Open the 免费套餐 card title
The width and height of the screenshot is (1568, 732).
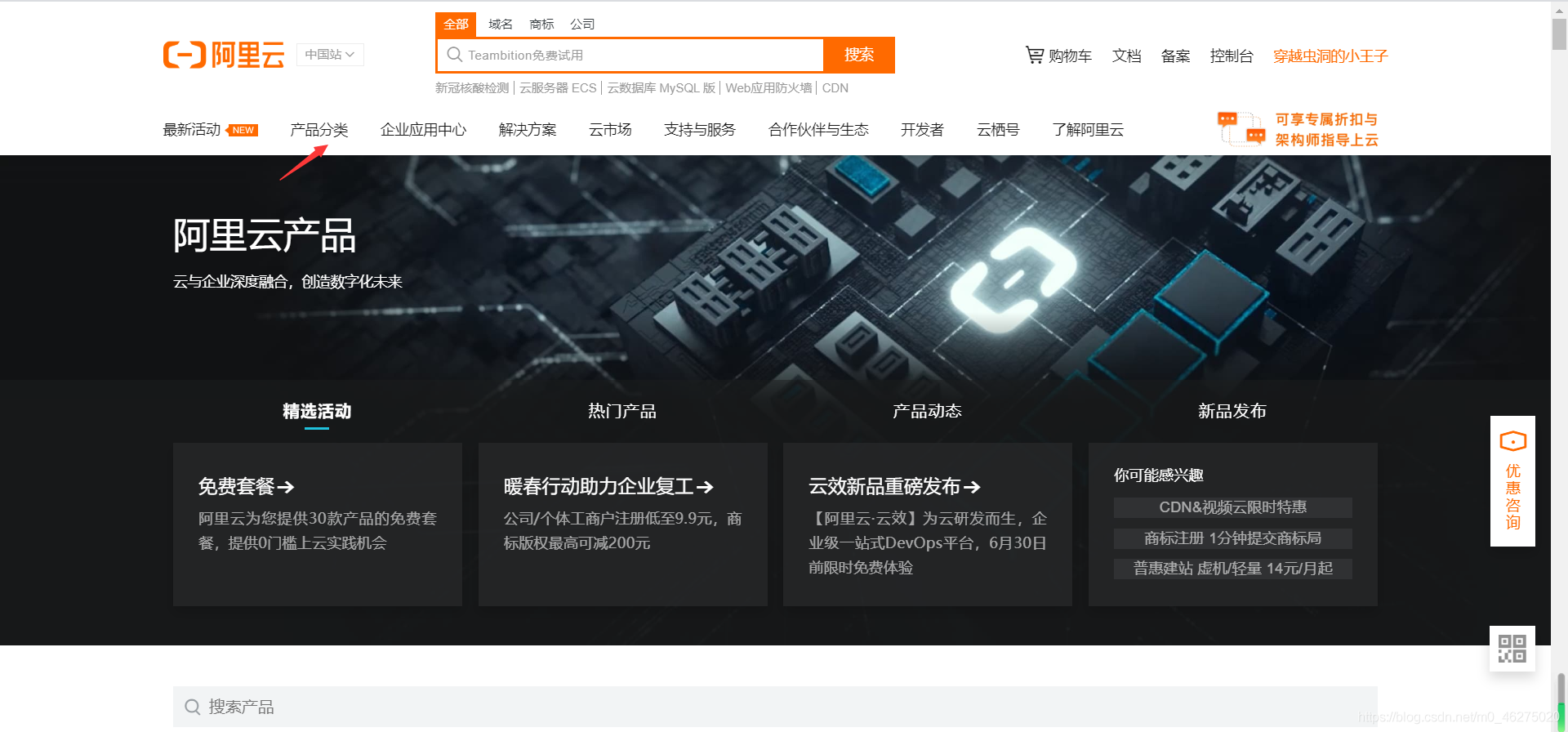pos(246,487)
